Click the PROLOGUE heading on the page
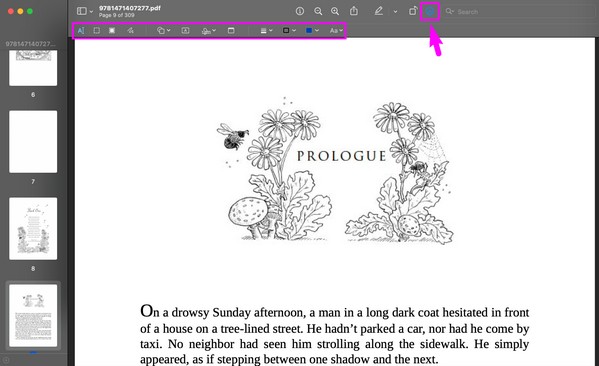This screenshot has width=599, height=366. 341,156
